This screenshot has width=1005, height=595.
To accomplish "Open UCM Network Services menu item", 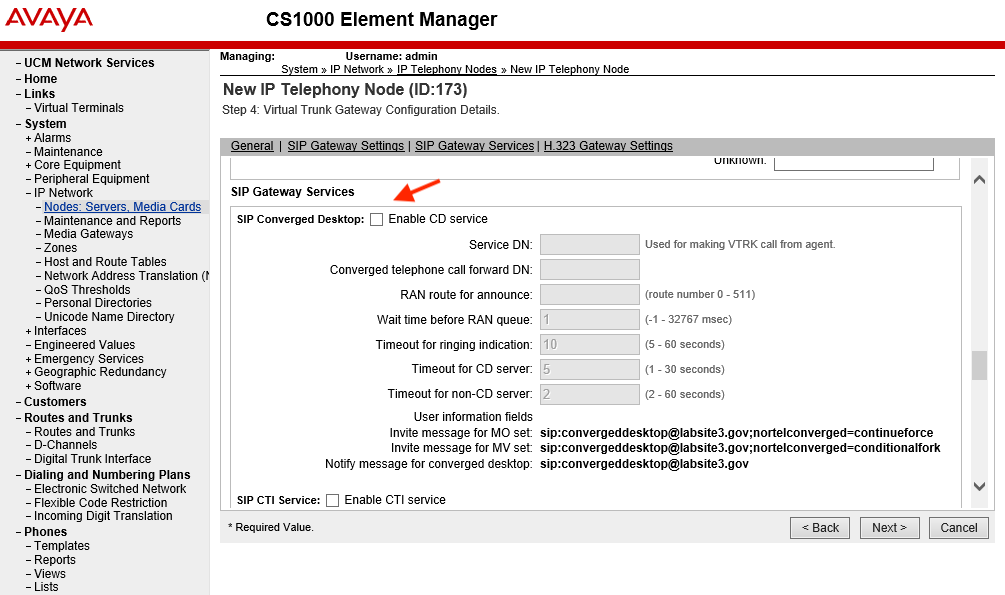I will 89,63.
